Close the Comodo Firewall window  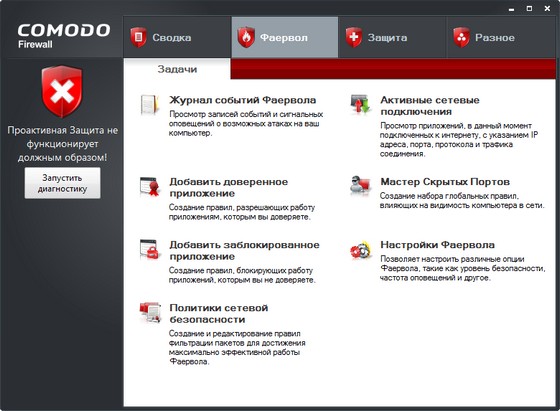pyautogui.click(x=547, y=8)
